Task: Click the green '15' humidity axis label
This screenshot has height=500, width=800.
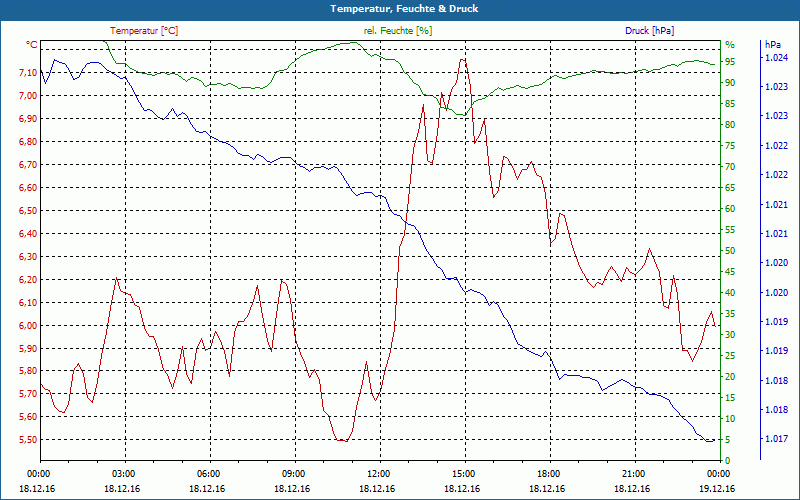Action: (x=730, y=397)
